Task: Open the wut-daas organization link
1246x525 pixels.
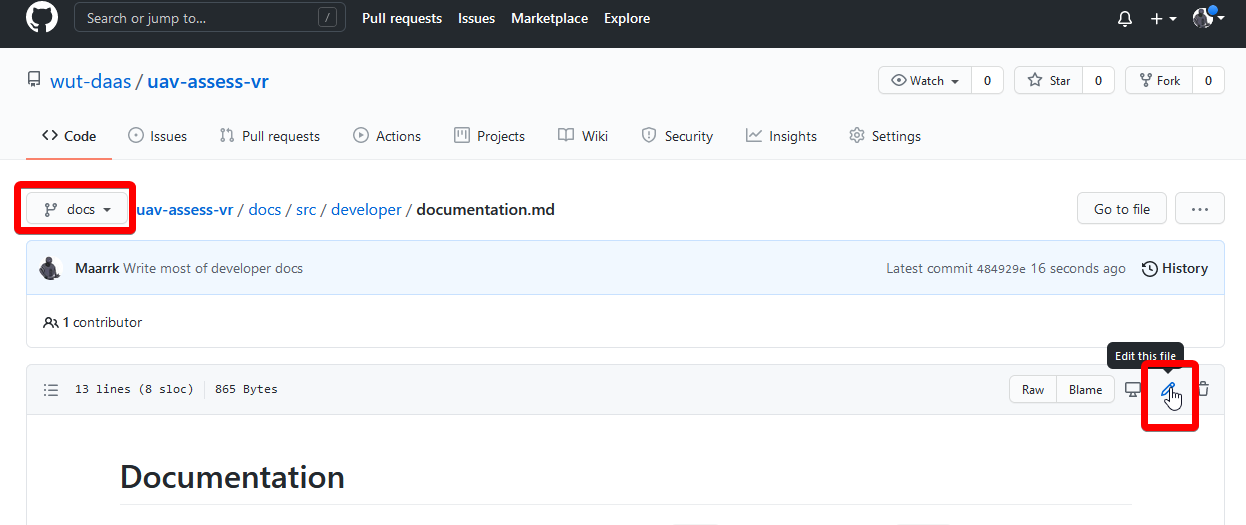Action: 90,81
